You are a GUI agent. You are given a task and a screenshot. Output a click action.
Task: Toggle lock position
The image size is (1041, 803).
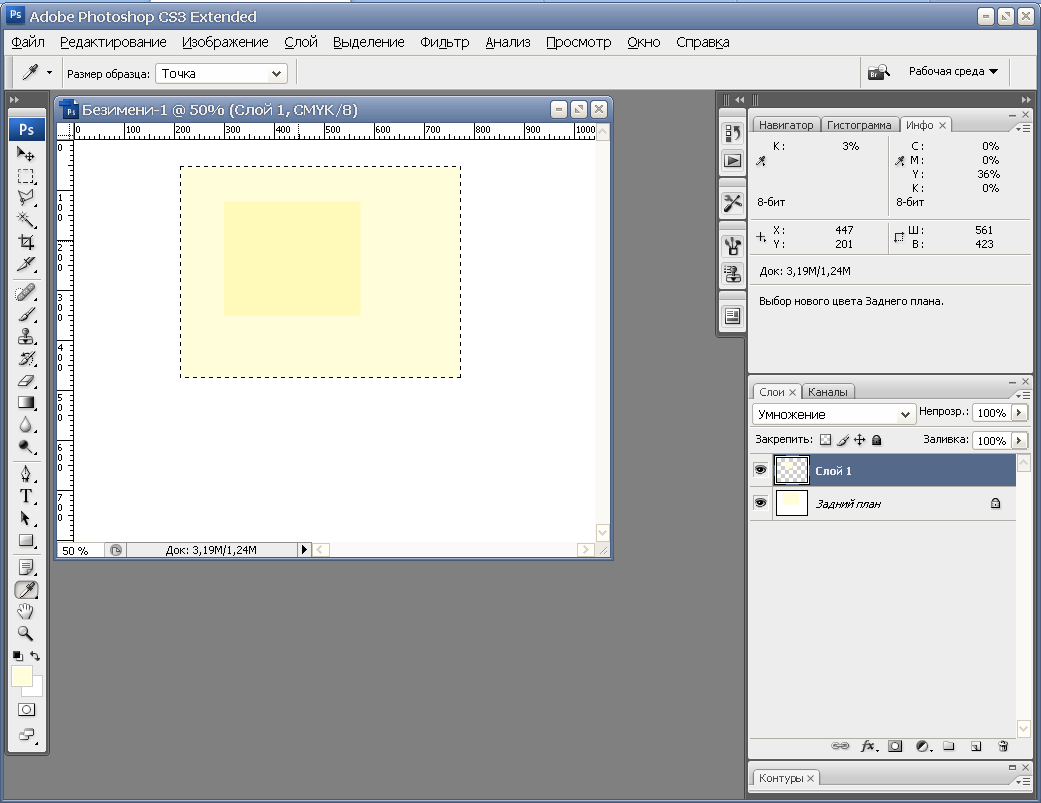coord(860,439)
